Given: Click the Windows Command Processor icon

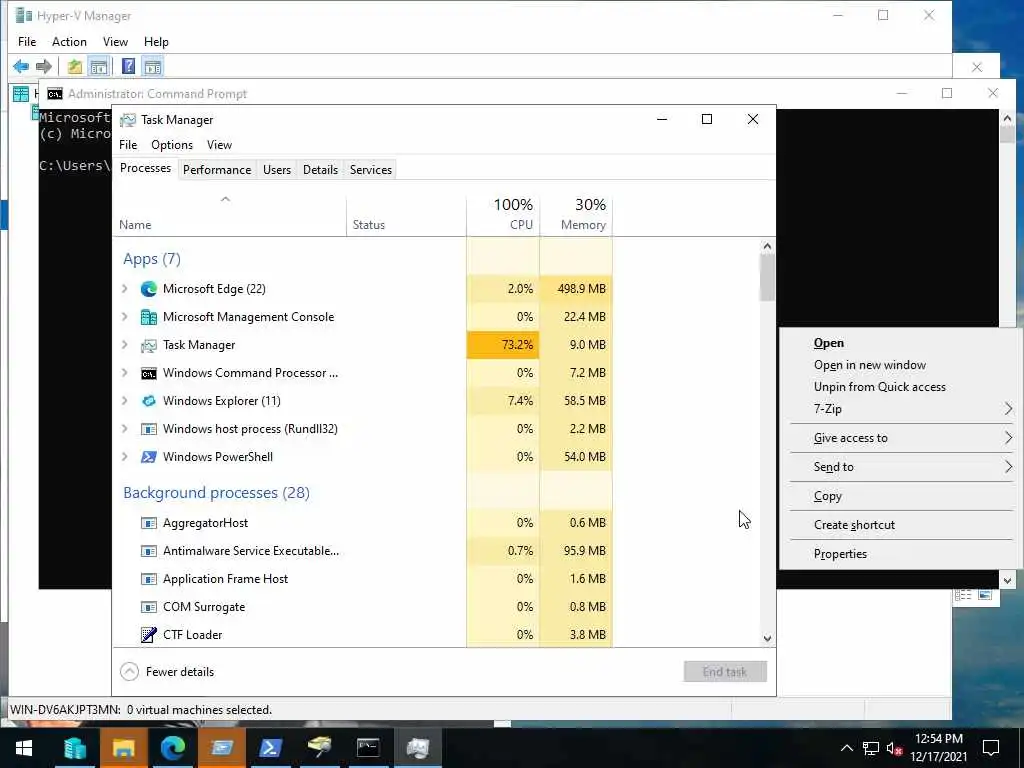Looking at the screenshot, I should [x=149, y=373].
